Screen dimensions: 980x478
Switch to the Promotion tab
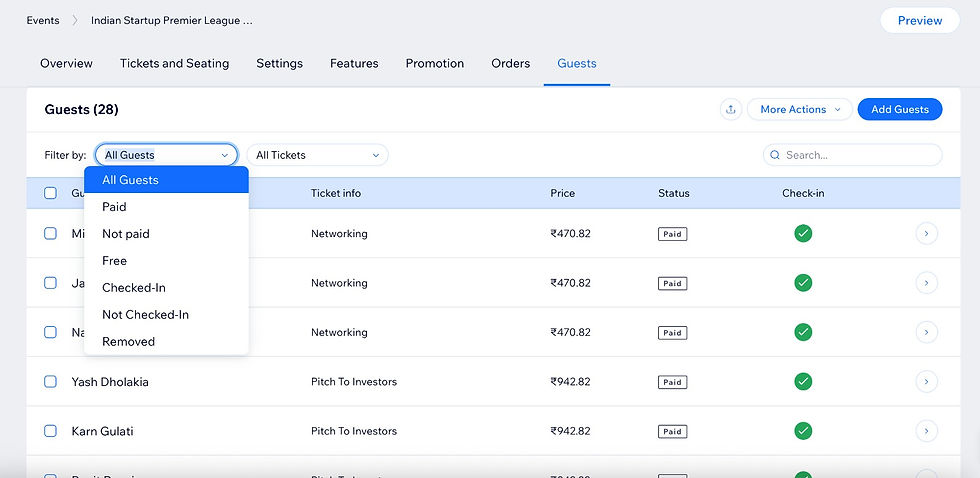pyautogui.click(x=435, y=64)
